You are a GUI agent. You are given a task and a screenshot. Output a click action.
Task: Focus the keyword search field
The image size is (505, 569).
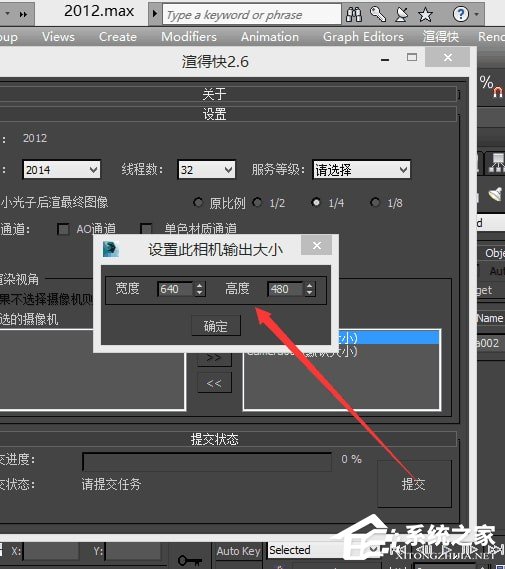pyautogui.click(x=252, y=15)
